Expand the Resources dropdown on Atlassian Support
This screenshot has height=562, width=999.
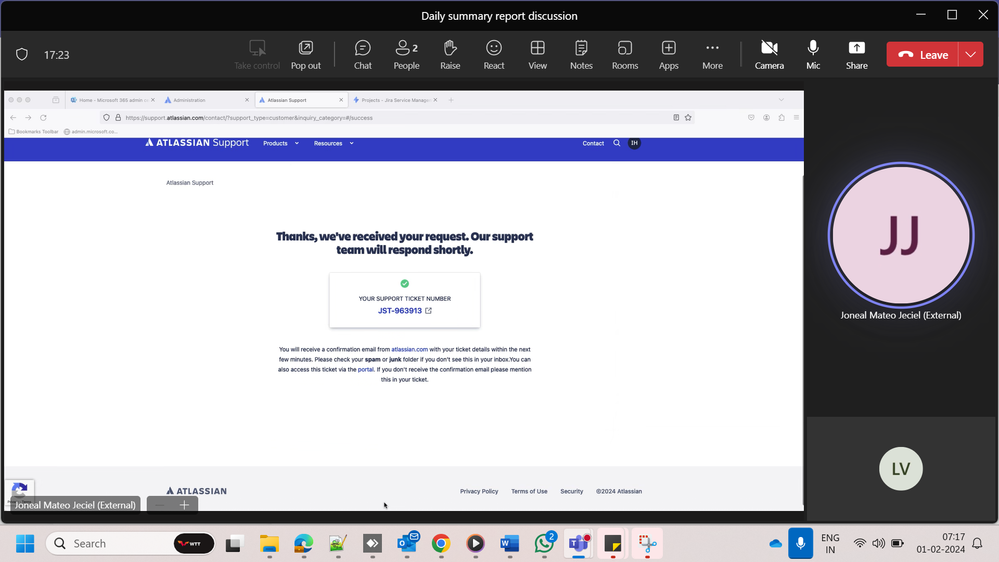coord(333,143)
